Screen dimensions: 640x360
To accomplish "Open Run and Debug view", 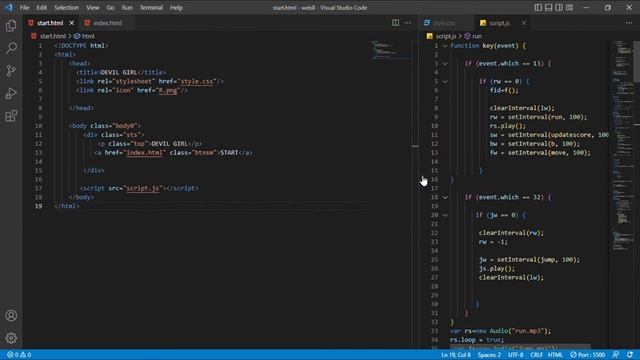I will (x=11, y=93).
